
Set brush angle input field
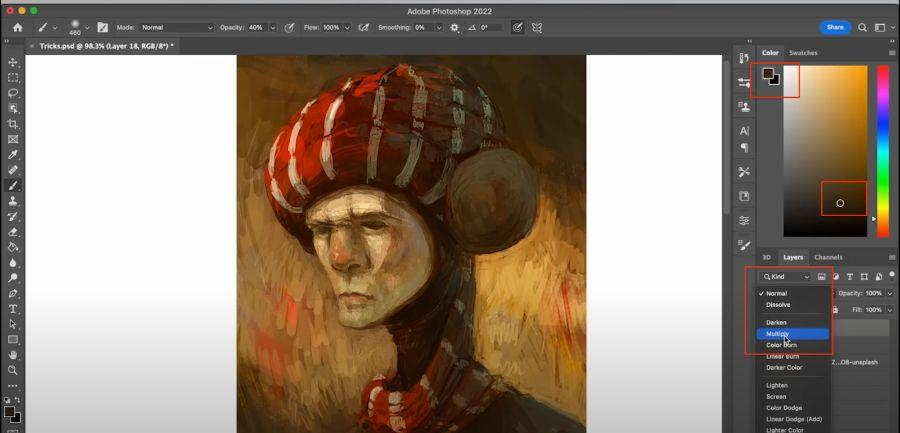point(492,28)
